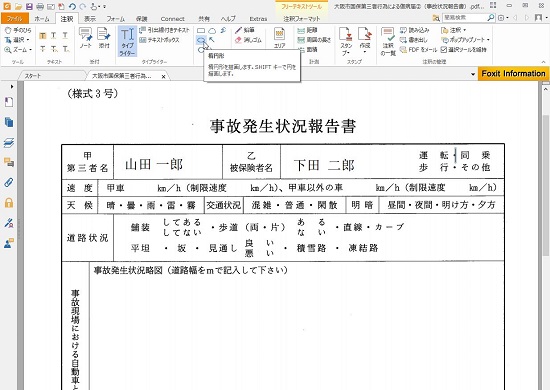Viewport: 550px width, 390px height.
Task: Open the Attachments paperclip panel in sidebar
Action: [x=9, y=182]
